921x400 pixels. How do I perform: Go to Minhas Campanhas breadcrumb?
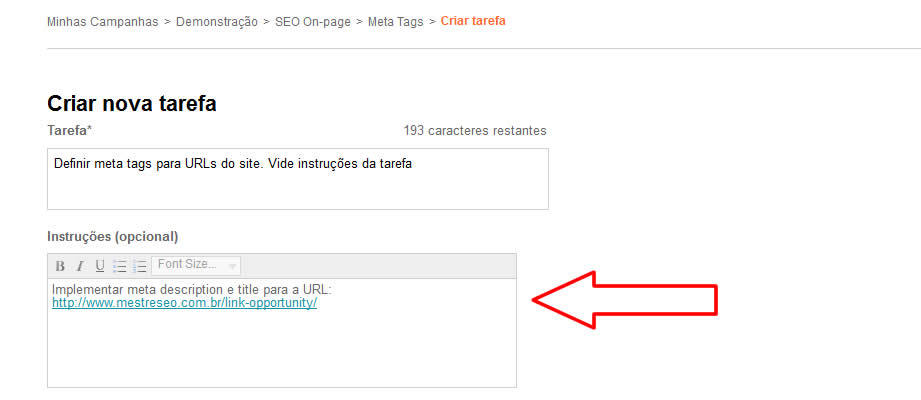[103, 22]
